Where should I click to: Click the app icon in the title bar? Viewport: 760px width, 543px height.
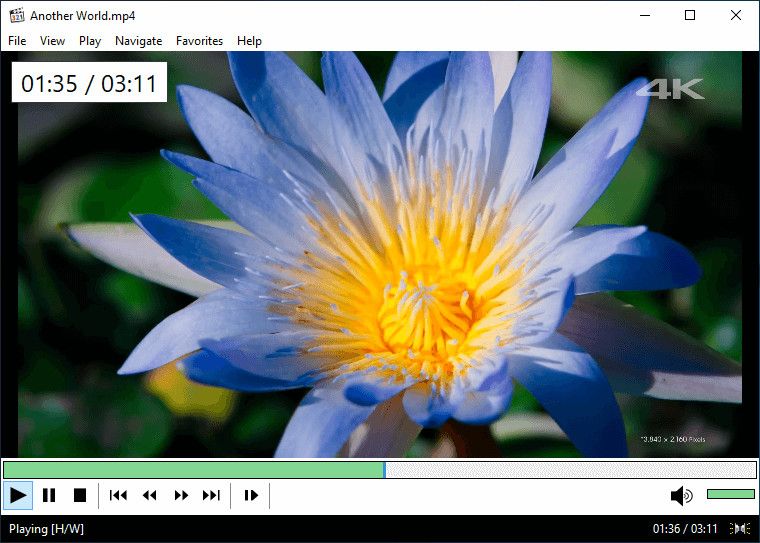16,15
